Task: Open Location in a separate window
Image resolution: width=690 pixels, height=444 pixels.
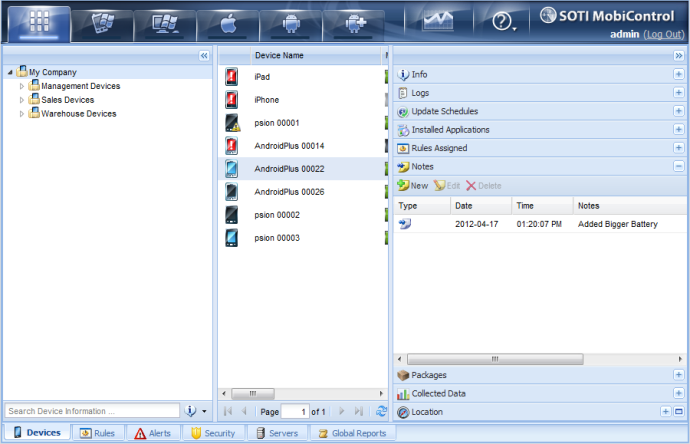Action: (679, 412)
